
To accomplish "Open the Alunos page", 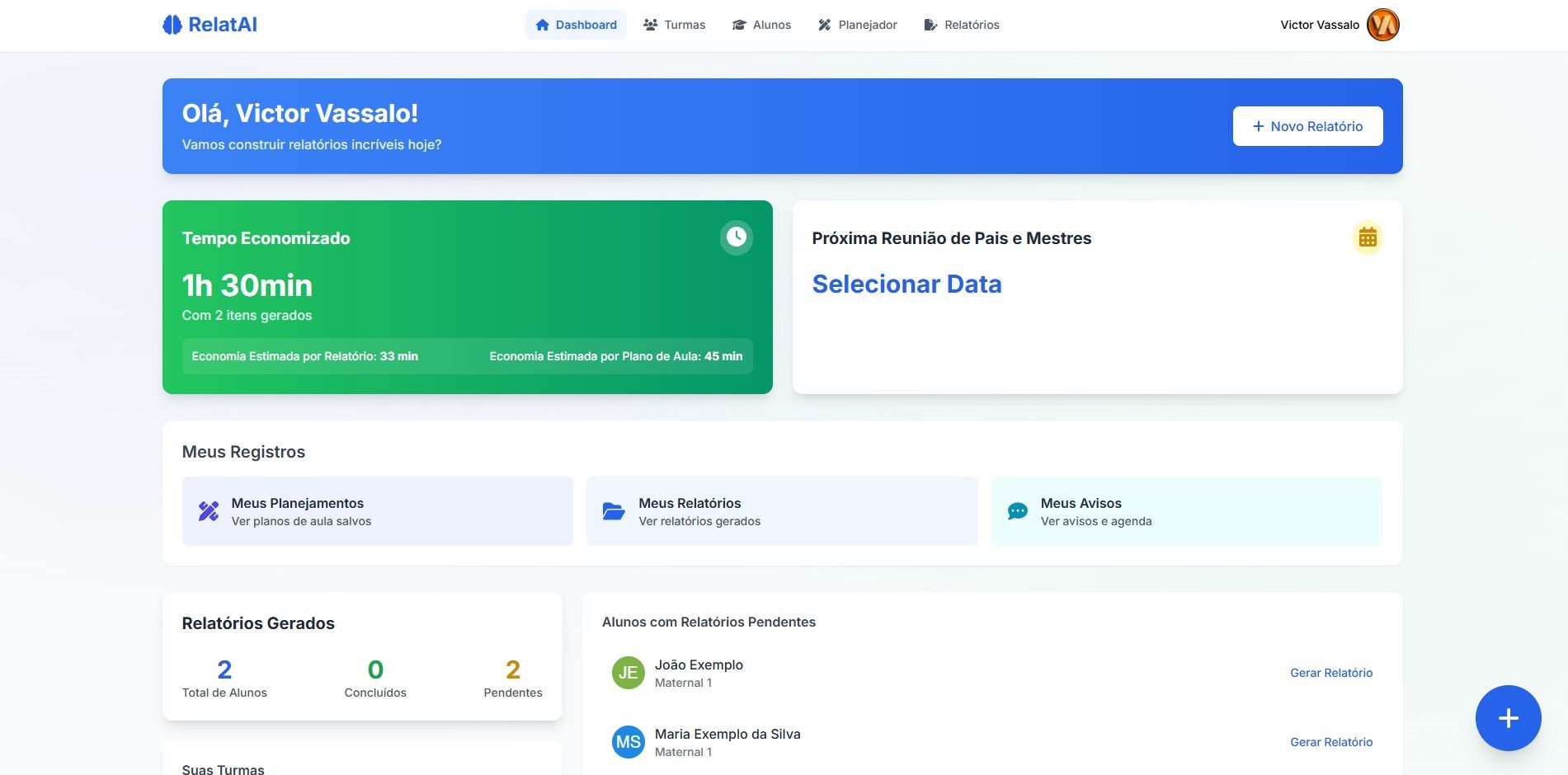I will (x=761, y=25).
